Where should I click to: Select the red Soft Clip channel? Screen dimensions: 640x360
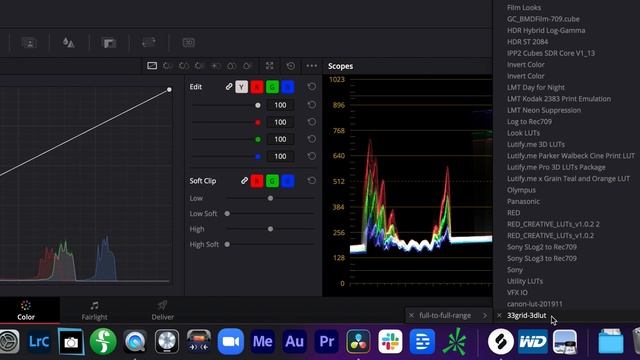[x=257, y=181]
